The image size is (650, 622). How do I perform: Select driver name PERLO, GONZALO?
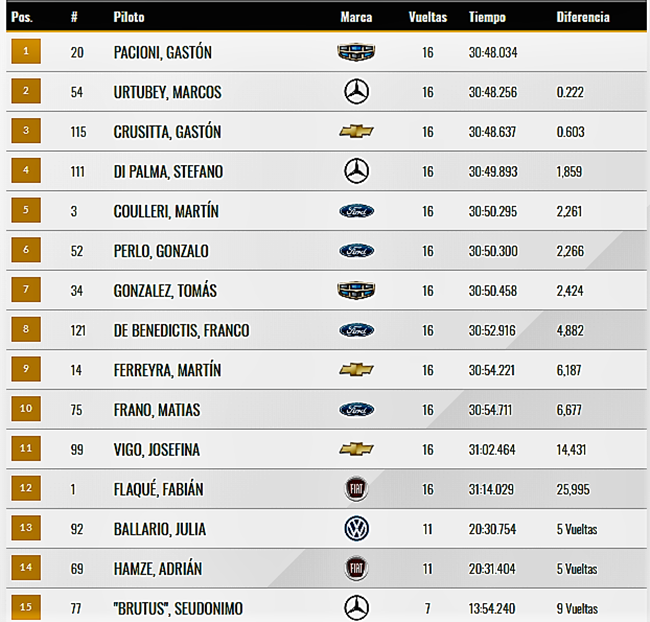click(161, 251)
